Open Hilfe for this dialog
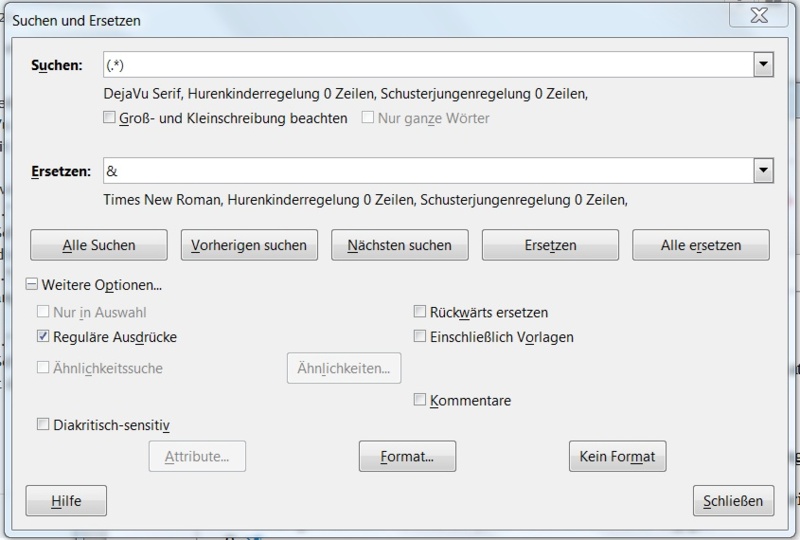 pos(66,500)
